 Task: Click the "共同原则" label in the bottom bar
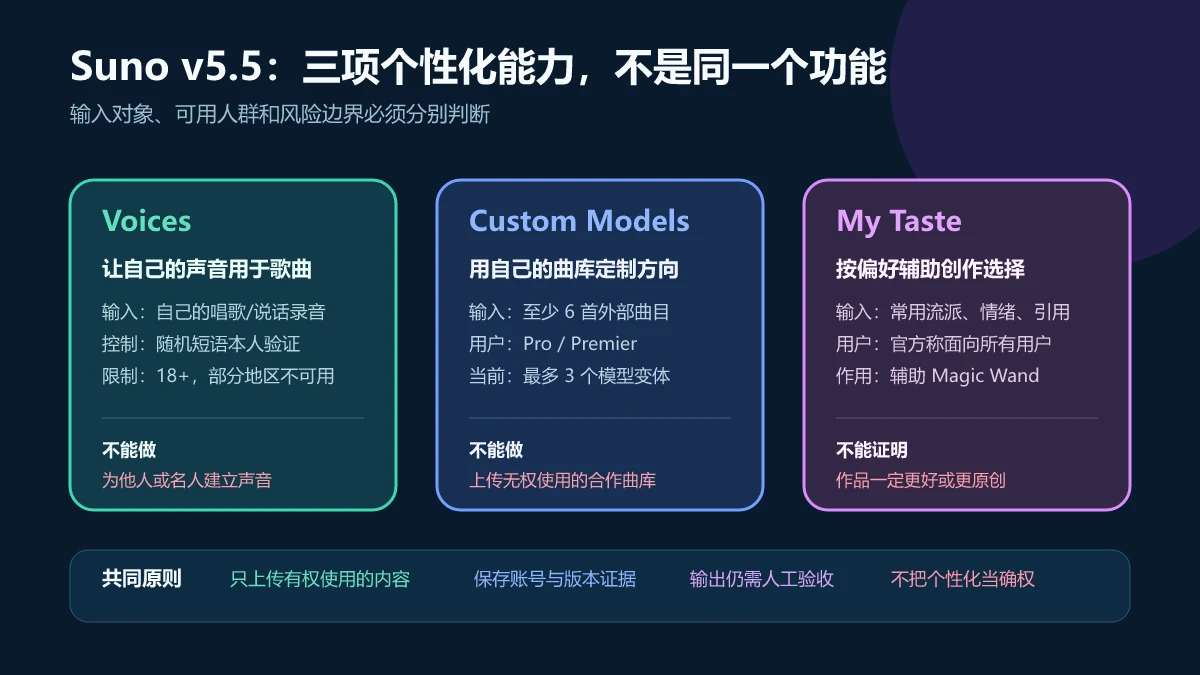(x=142, y=578)
